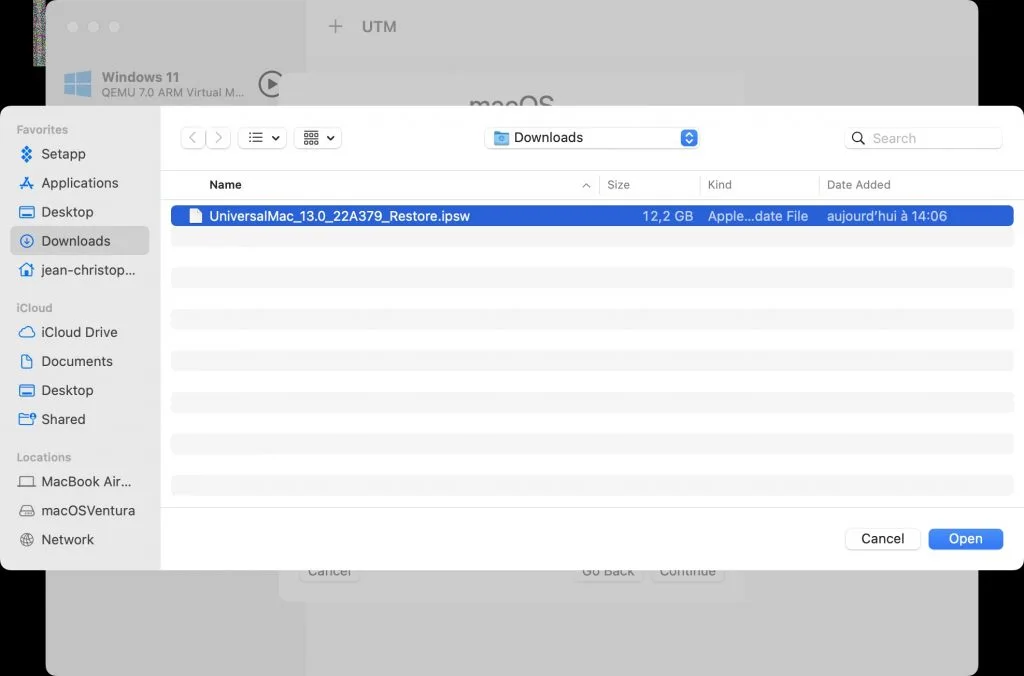Click the ipsw file's document icon
Screen dimensions: 1024x676
(195, 216)
